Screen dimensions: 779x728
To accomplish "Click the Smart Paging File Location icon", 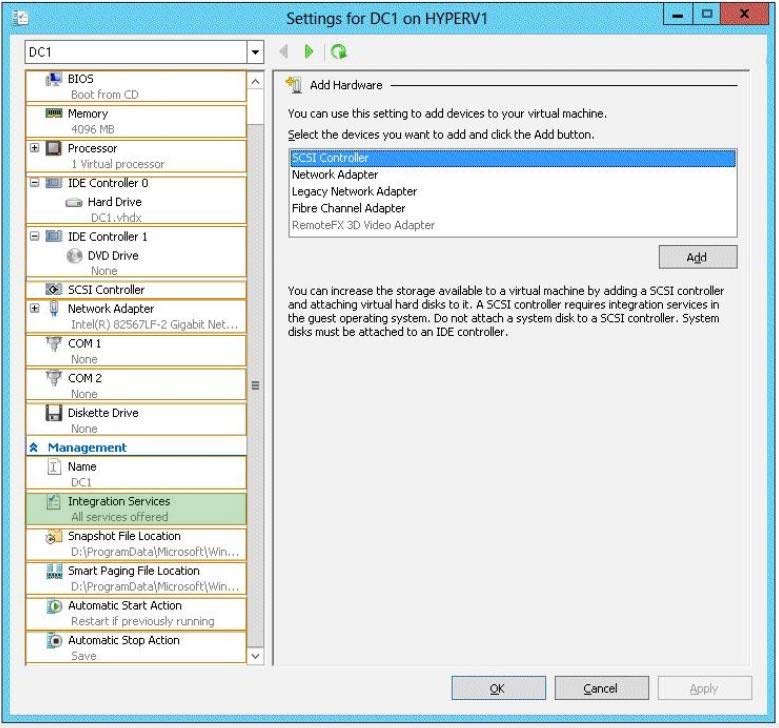I will pos(54,571).
